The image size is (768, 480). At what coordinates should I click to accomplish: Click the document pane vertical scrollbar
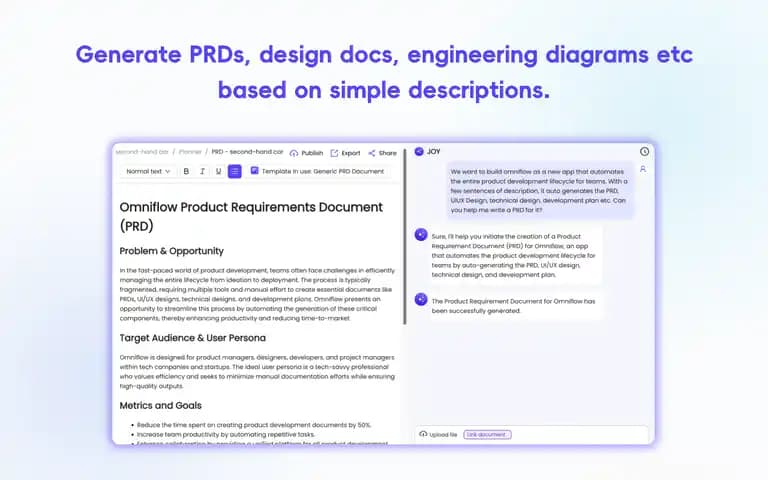pos(405,238)
